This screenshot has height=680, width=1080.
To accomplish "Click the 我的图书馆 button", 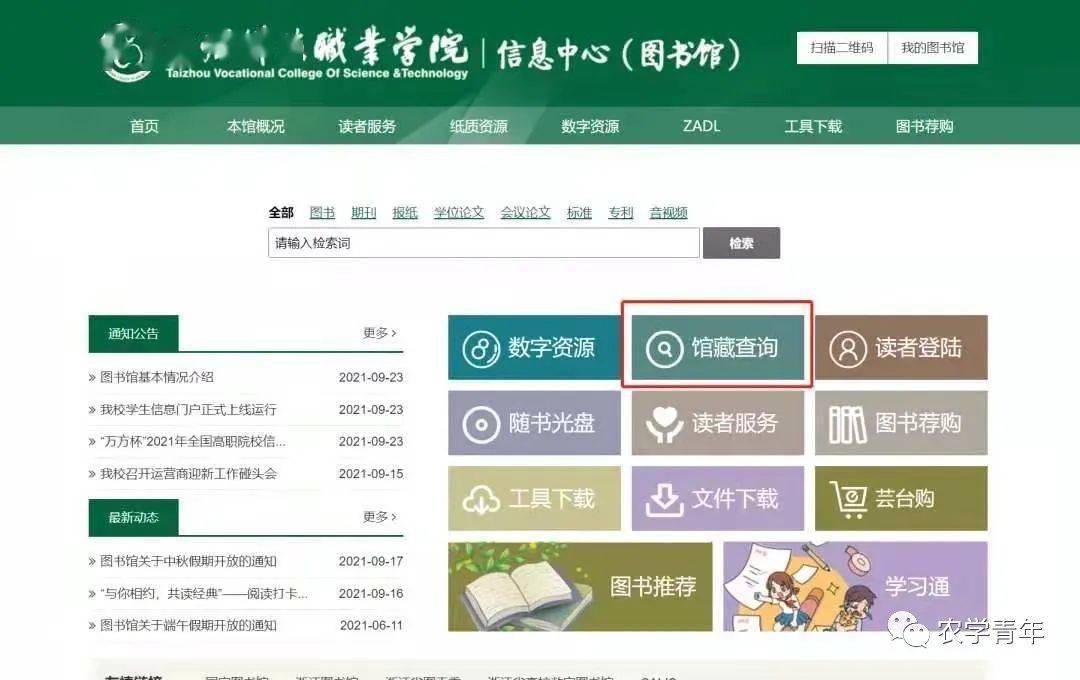I will coord(933,48).
